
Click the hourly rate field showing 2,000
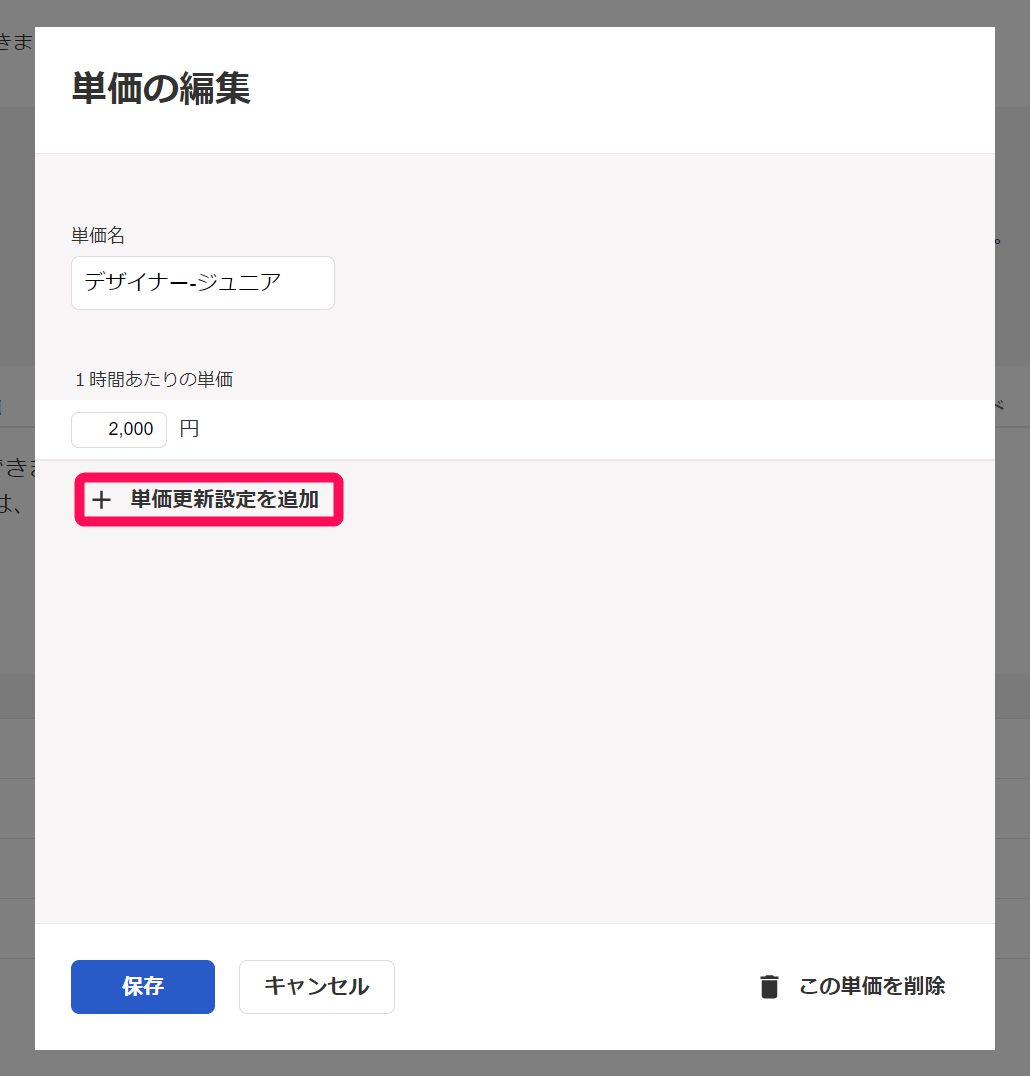tap(119, 430)
